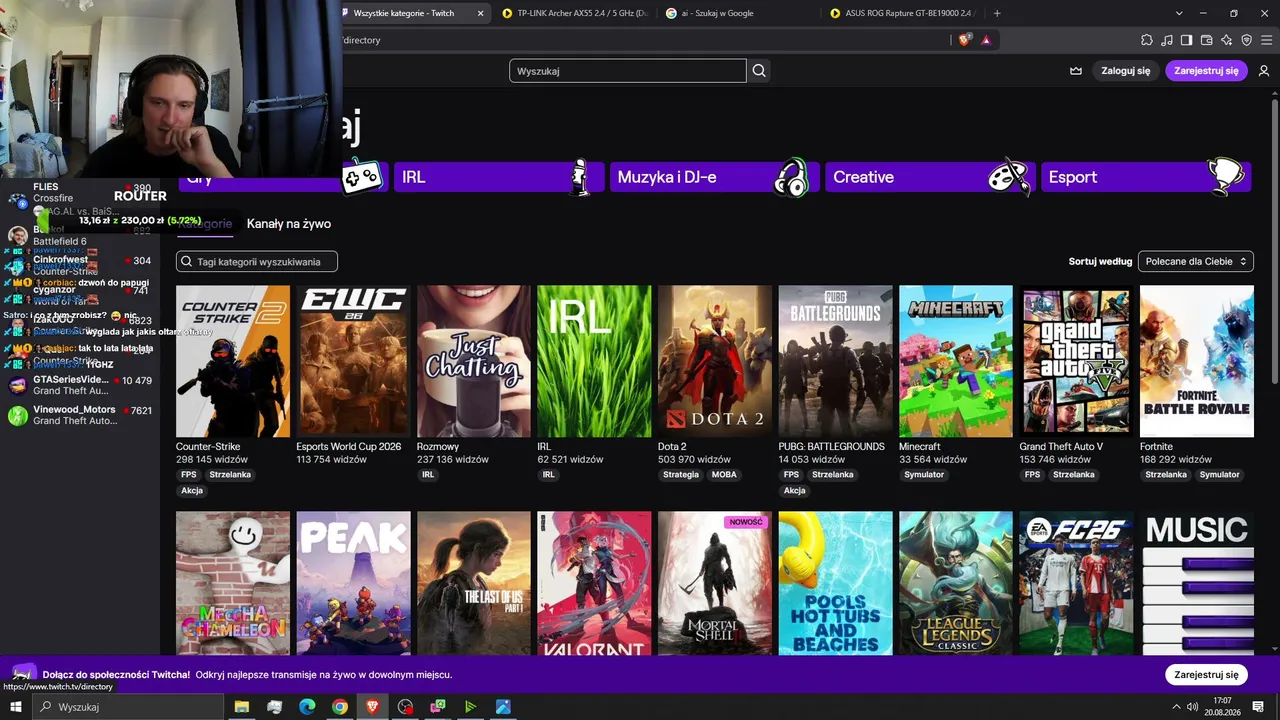The image size is (1280, 720).
Task: Open the Vinewood_Motors channel in sidebar
Action: tap(80, 415)
